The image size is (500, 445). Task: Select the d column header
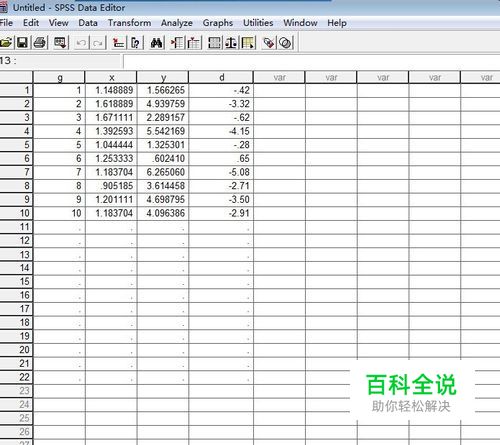[x=221, y=77]
